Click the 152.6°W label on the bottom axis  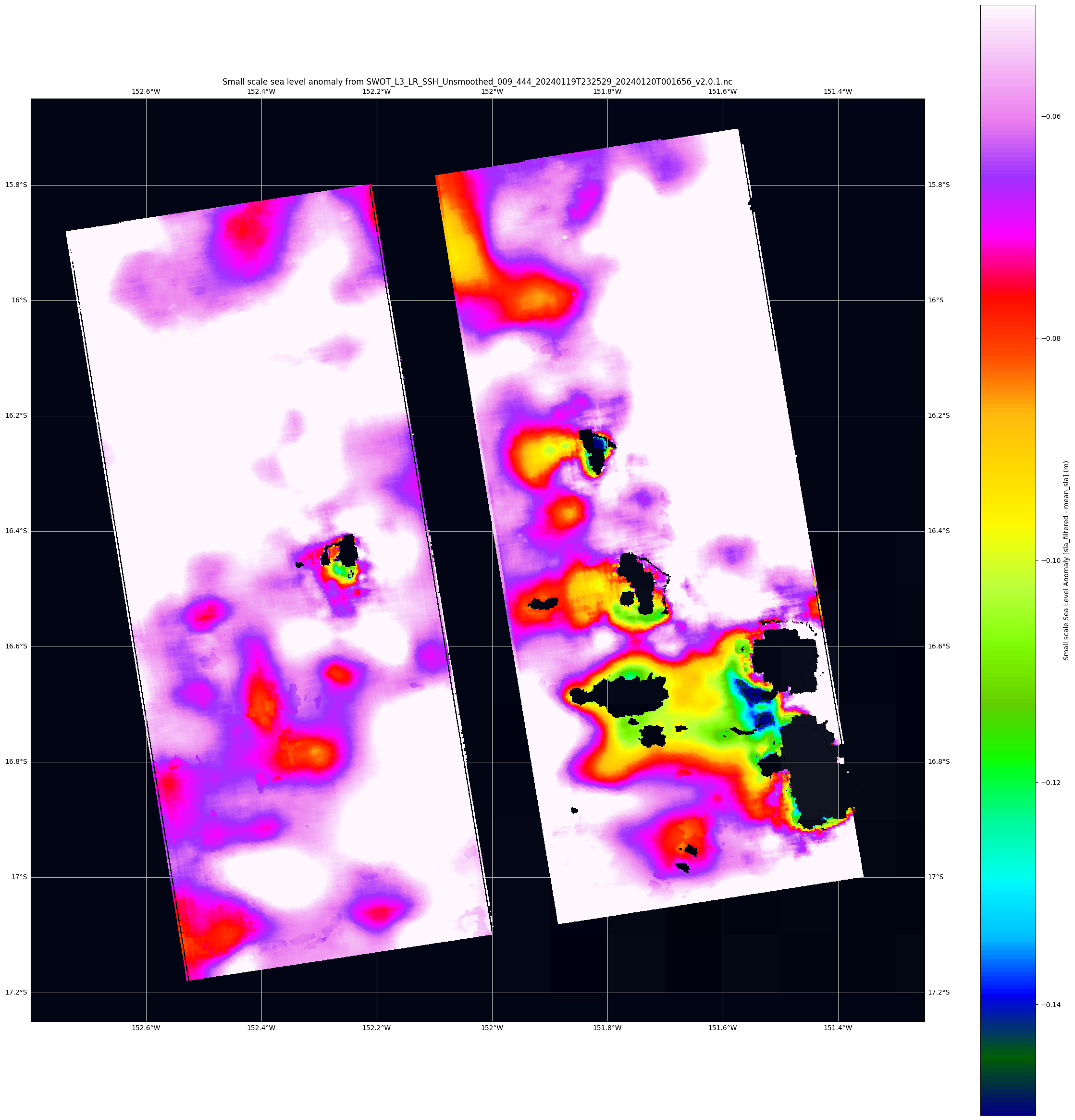click(146, 1028)
